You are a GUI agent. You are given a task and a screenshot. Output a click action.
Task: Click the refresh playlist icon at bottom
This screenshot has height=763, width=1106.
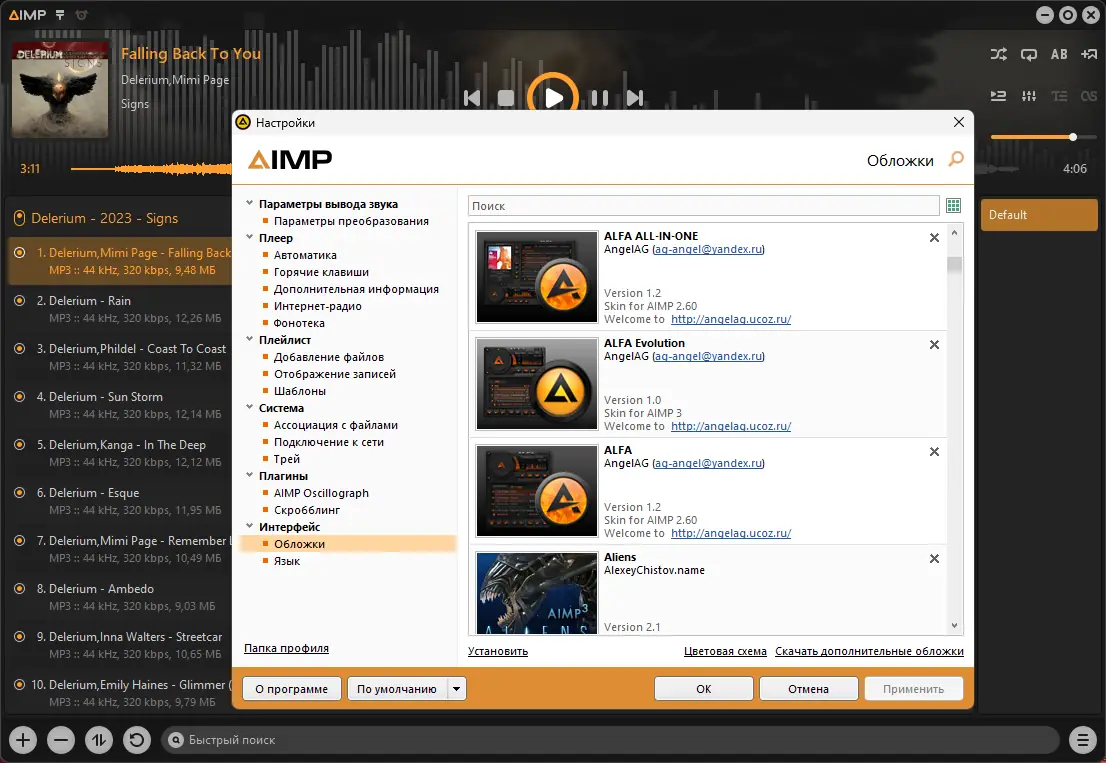pyautogui.click(x=137, y=740)
